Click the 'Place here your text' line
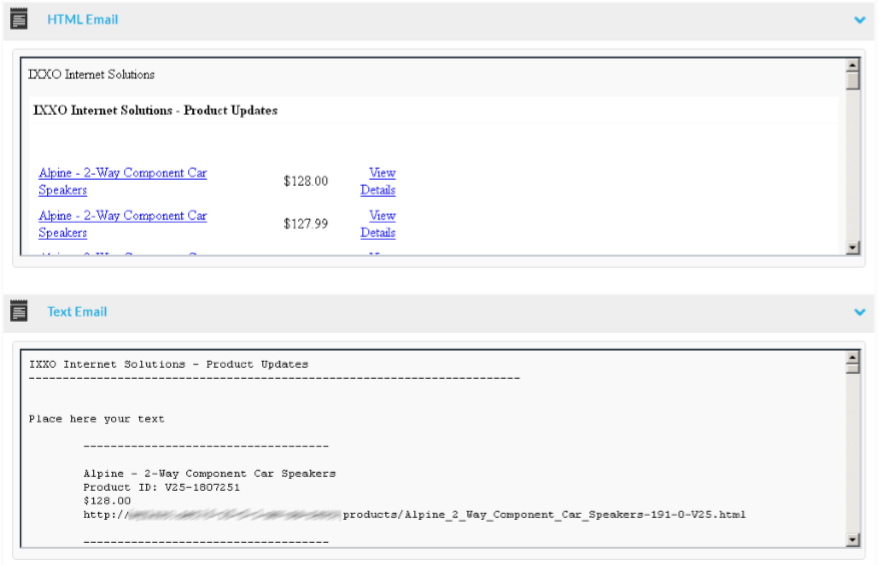The width and height of the screenshot is (881, 565). pyautogui.click(x=96, y=419)
